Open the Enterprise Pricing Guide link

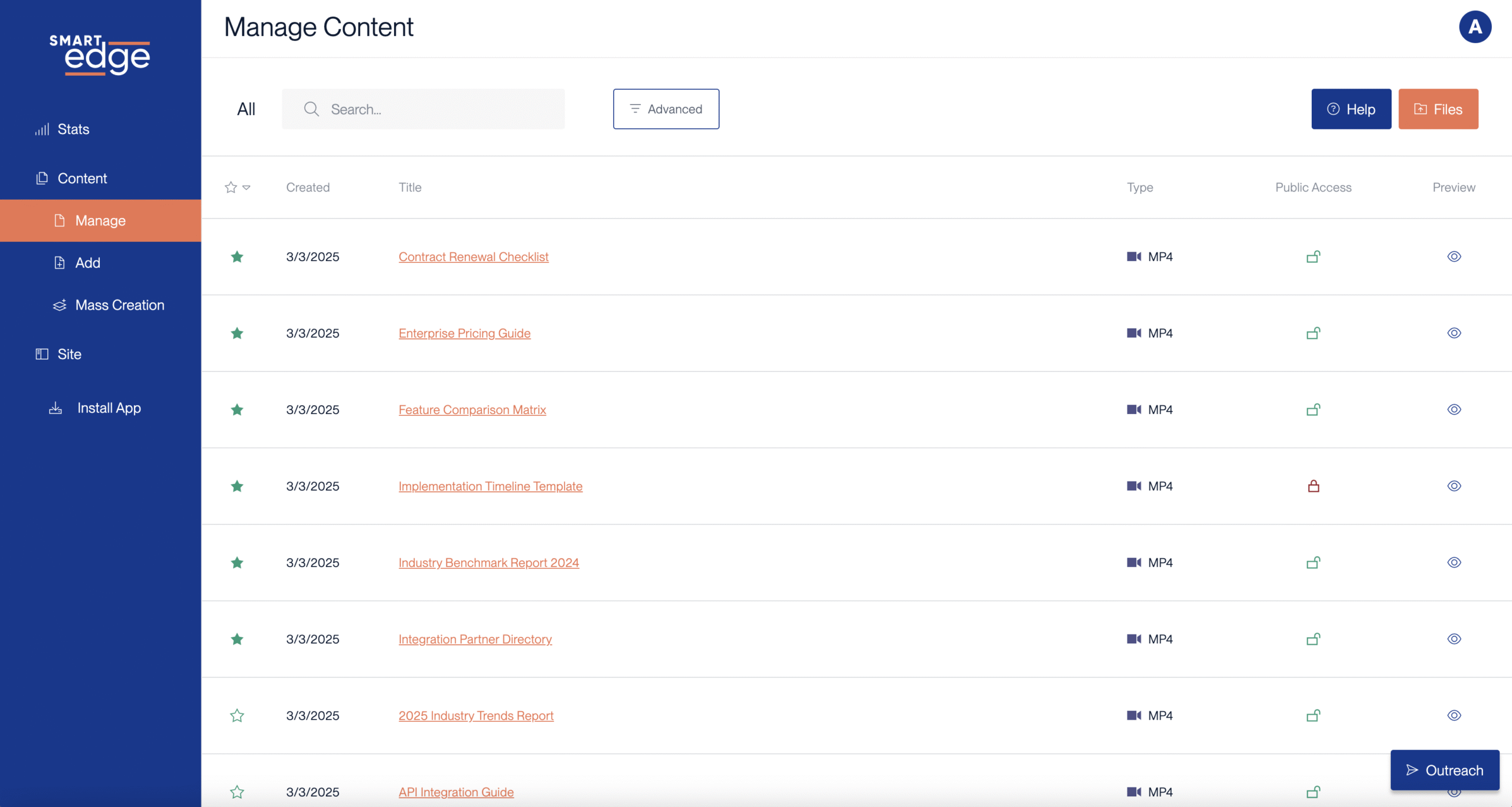(x=464, y=333)
